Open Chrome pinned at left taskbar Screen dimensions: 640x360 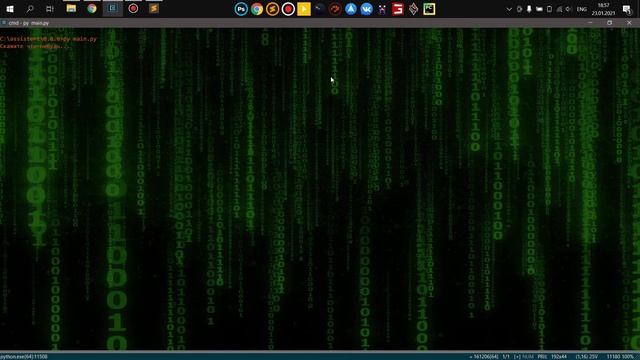point(92,9)
